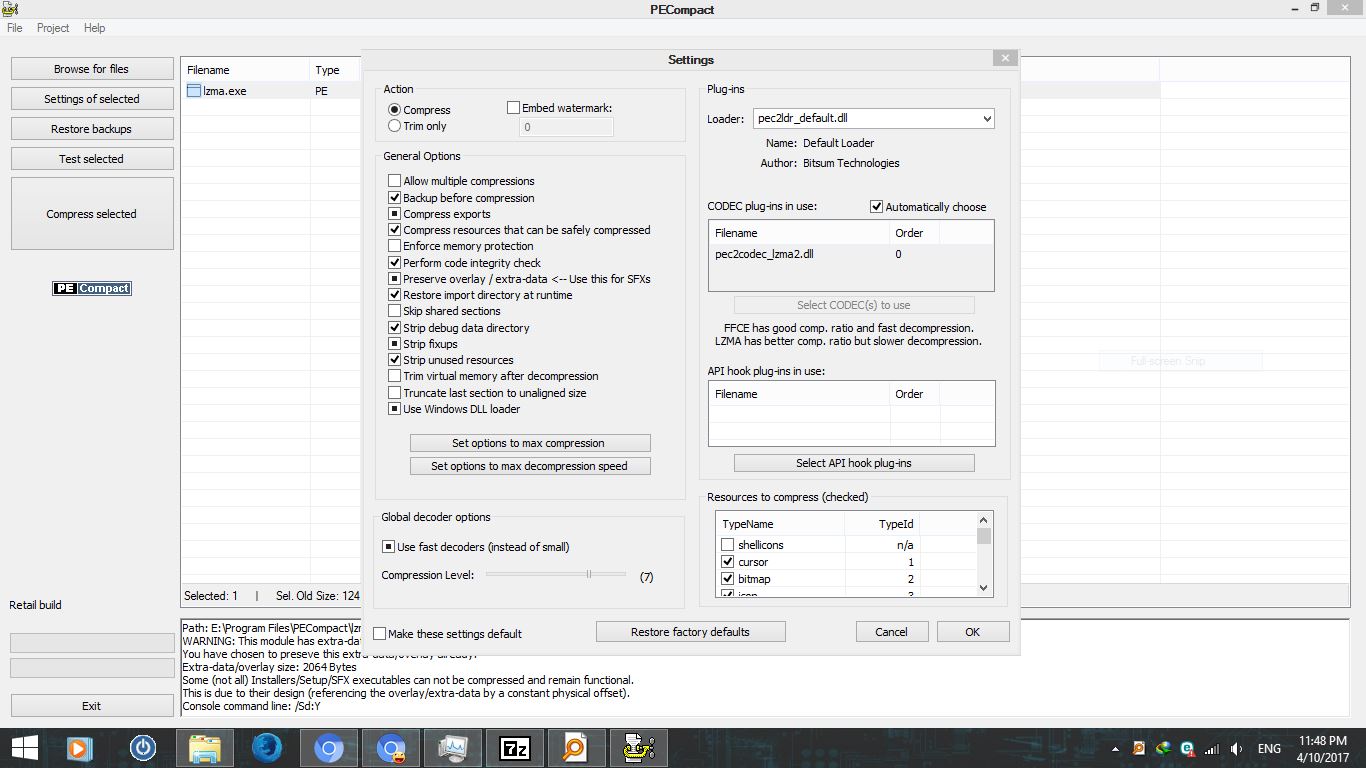The height and width of the screenshot is (768, 1366).
Task: Uncheck Automatically choose CODEC
Action: pyautogui.click(x=876, y=207)
